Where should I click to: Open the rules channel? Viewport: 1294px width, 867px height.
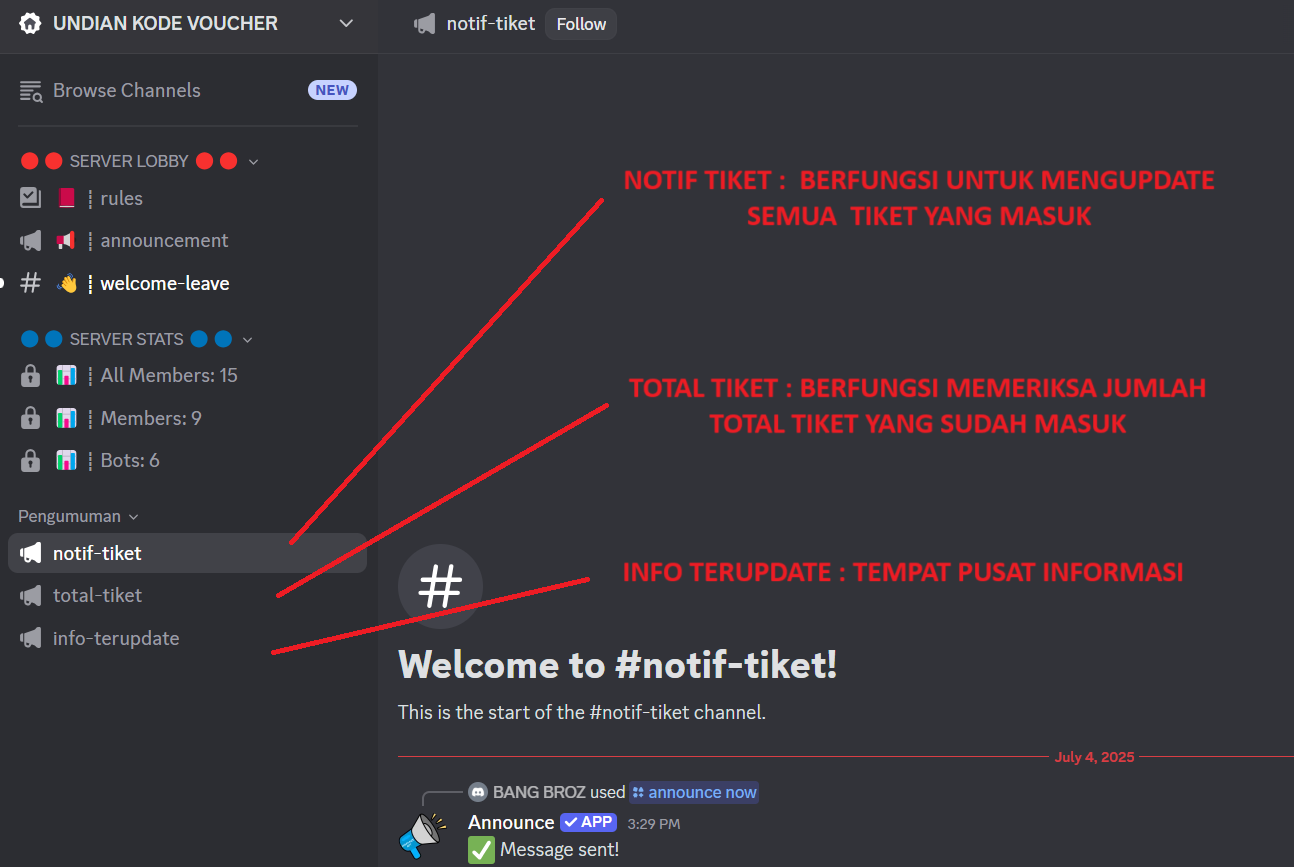(x=187, y=198)
